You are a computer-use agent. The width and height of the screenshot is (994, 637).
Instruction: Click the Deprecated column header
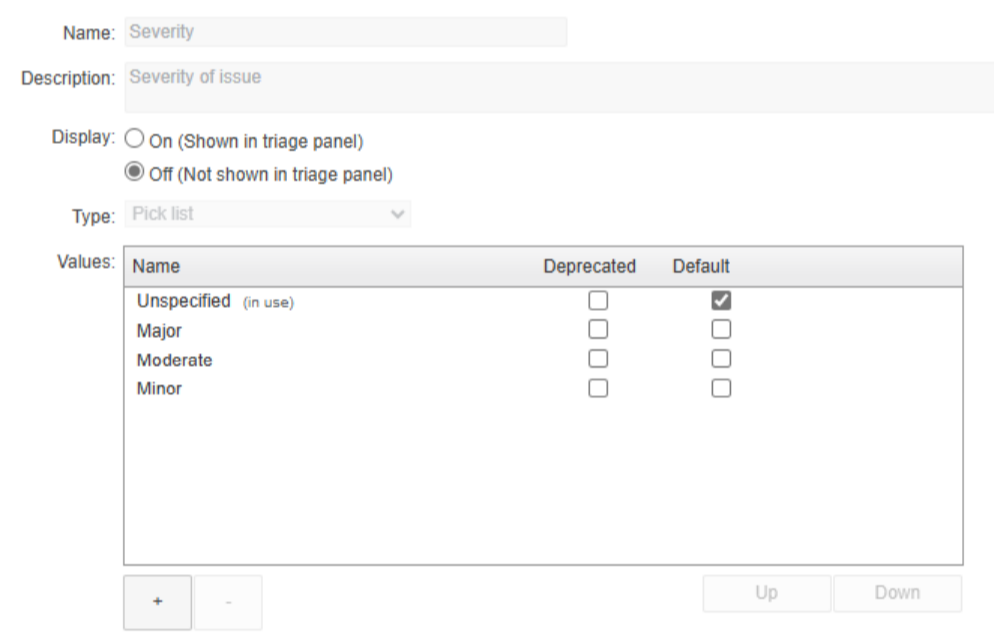590,266
